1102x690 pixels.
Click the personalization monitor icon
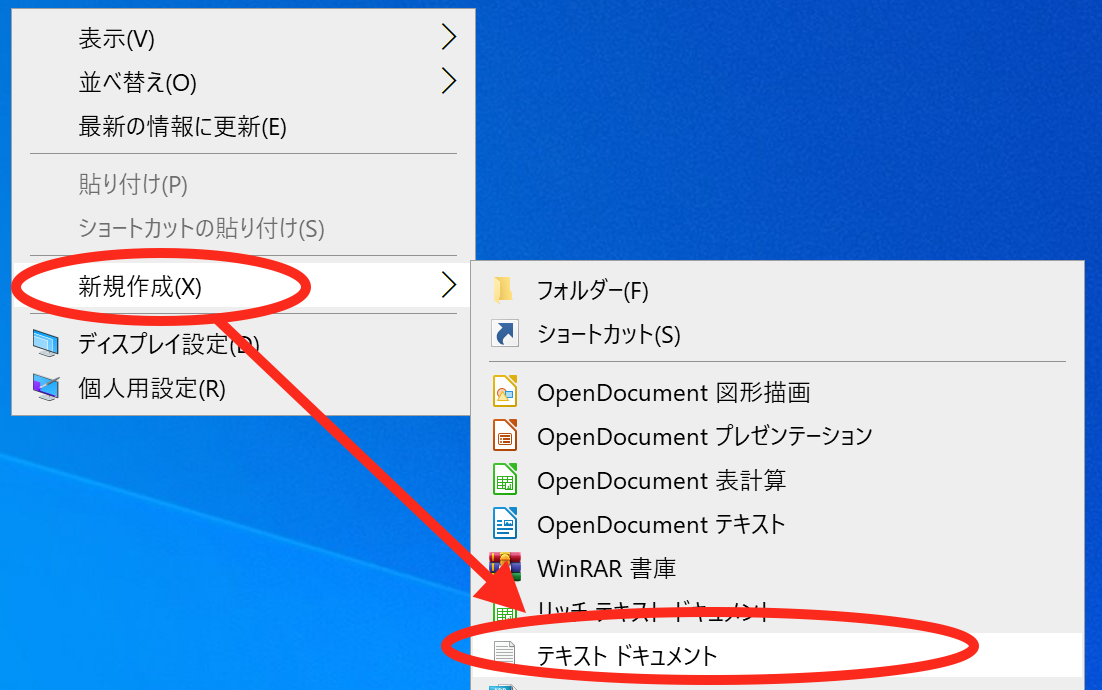tap(46, 387)
